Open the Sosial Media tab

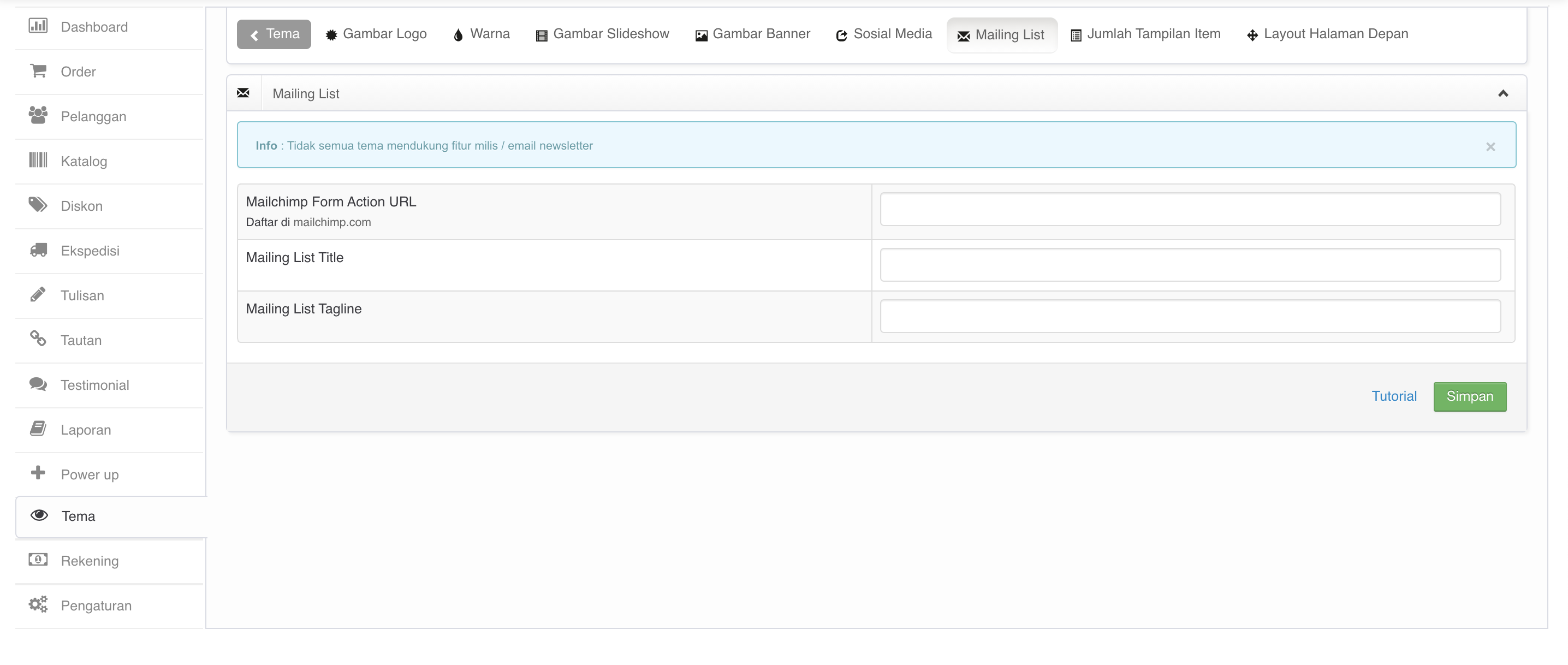884,34
